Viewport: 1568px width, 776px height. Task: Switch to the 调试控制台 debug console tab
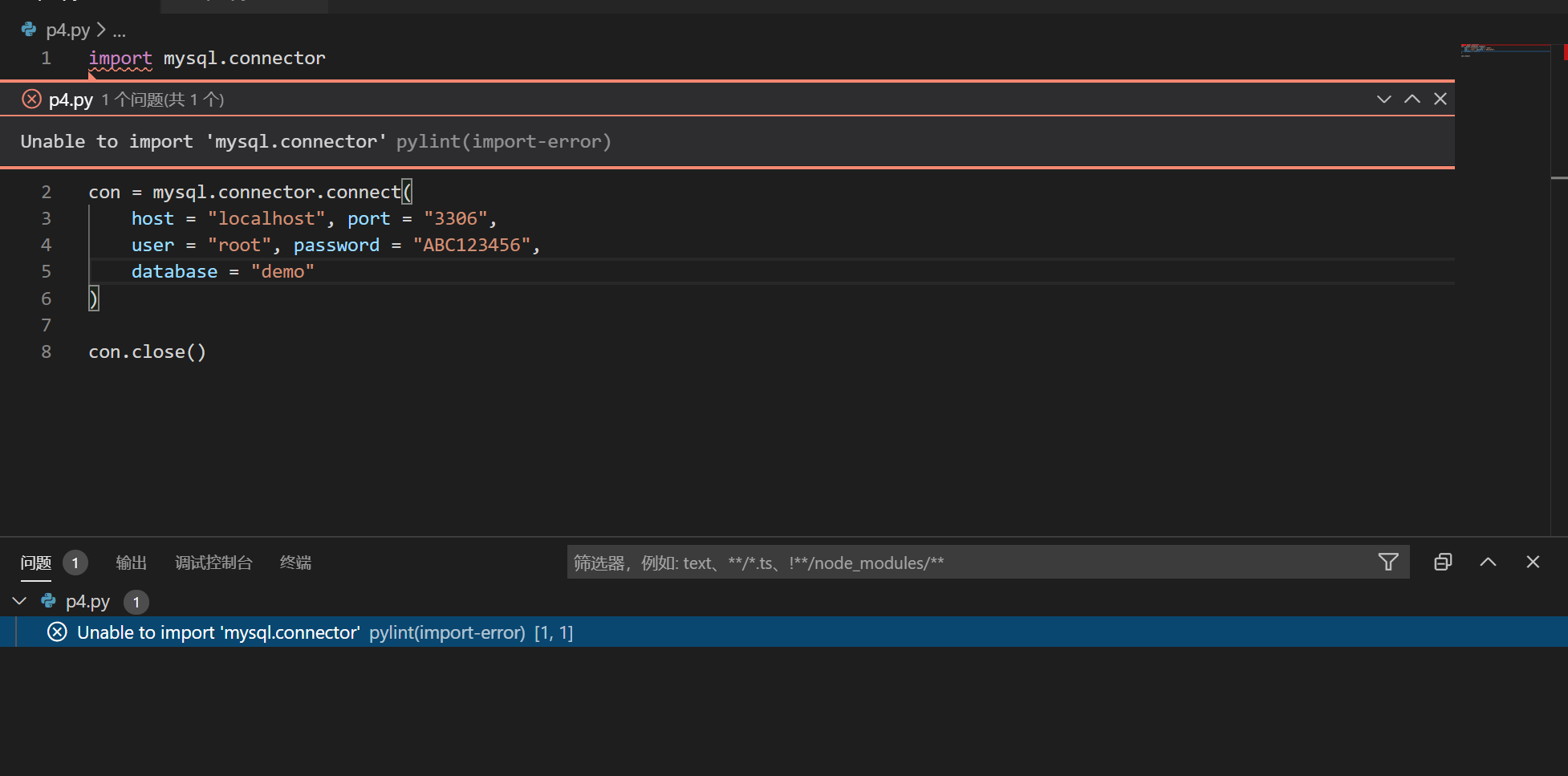tap(214, 563)
